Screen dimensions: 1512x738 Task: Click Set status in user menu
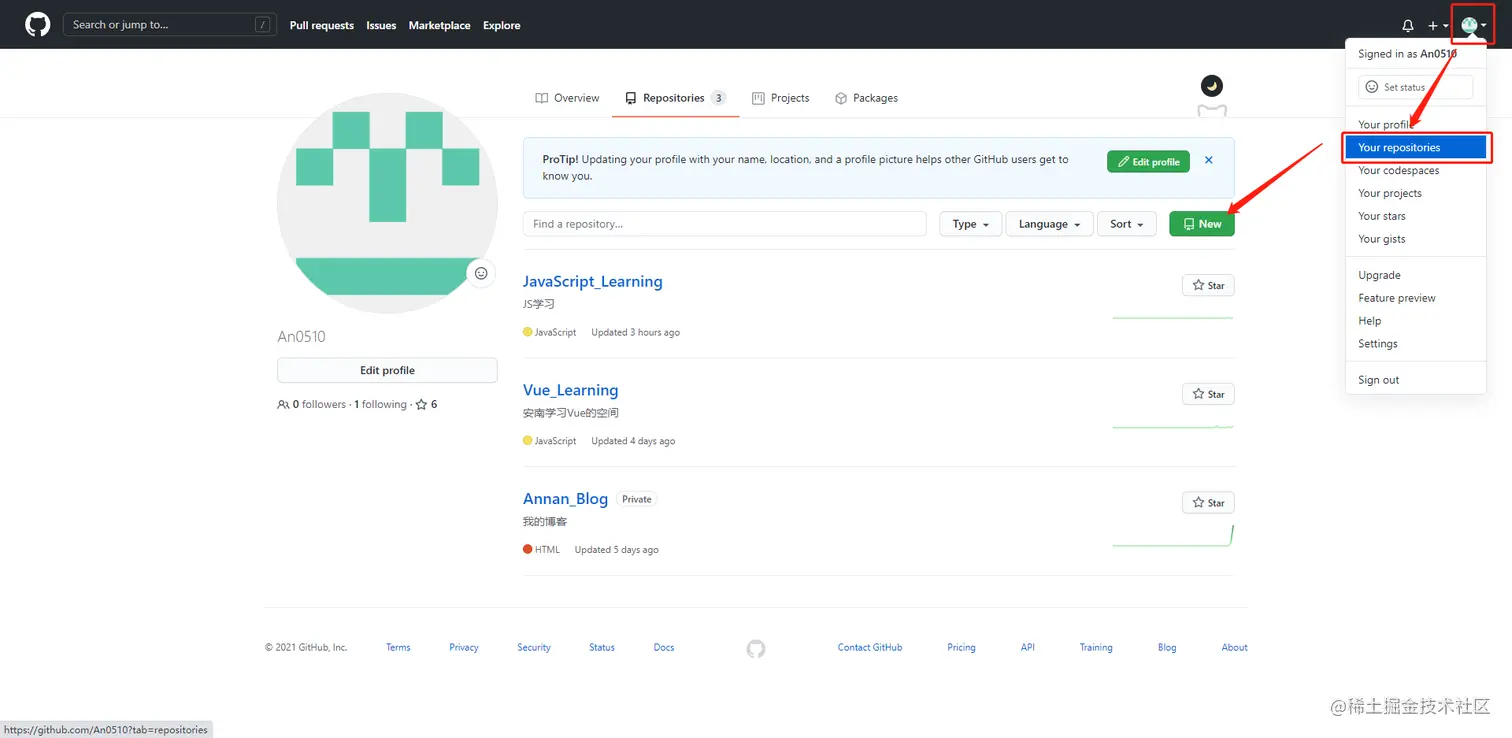pos(1415,87)
